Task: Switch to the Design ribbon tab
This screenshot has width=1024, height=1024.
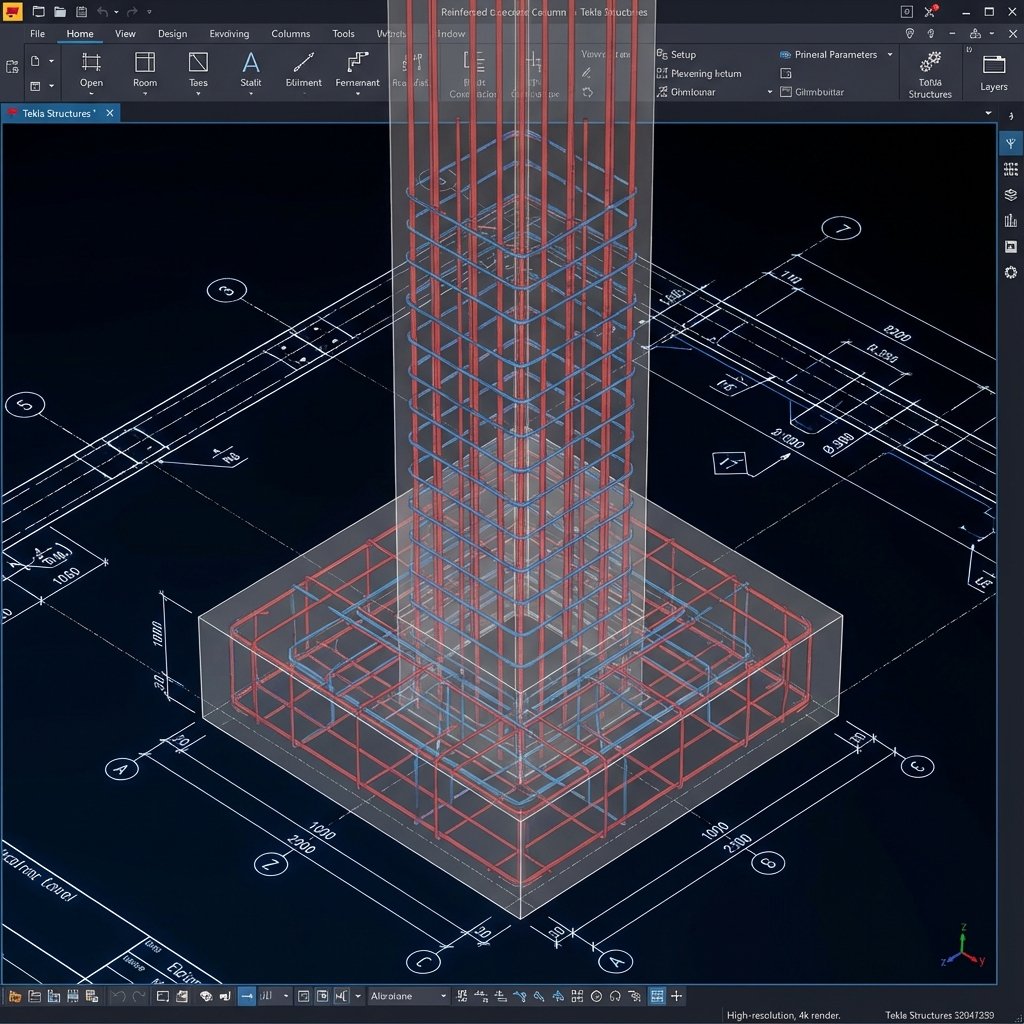Action: click(172, 33)
